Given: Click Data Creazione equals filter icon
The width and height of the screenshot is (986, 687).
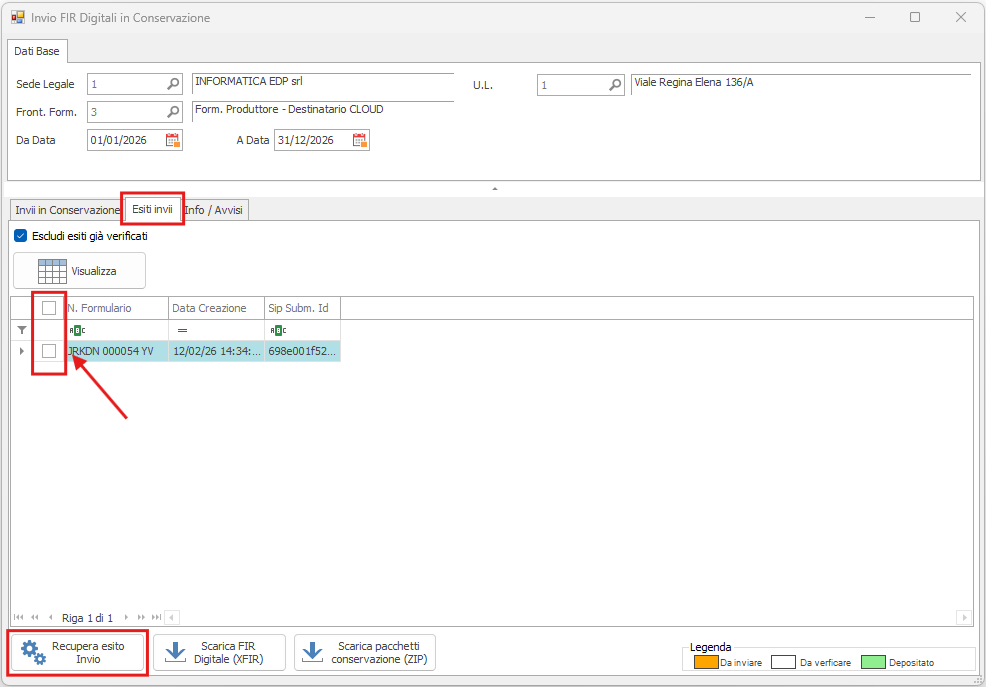Looking at the screenshot, I should [182, 330].
